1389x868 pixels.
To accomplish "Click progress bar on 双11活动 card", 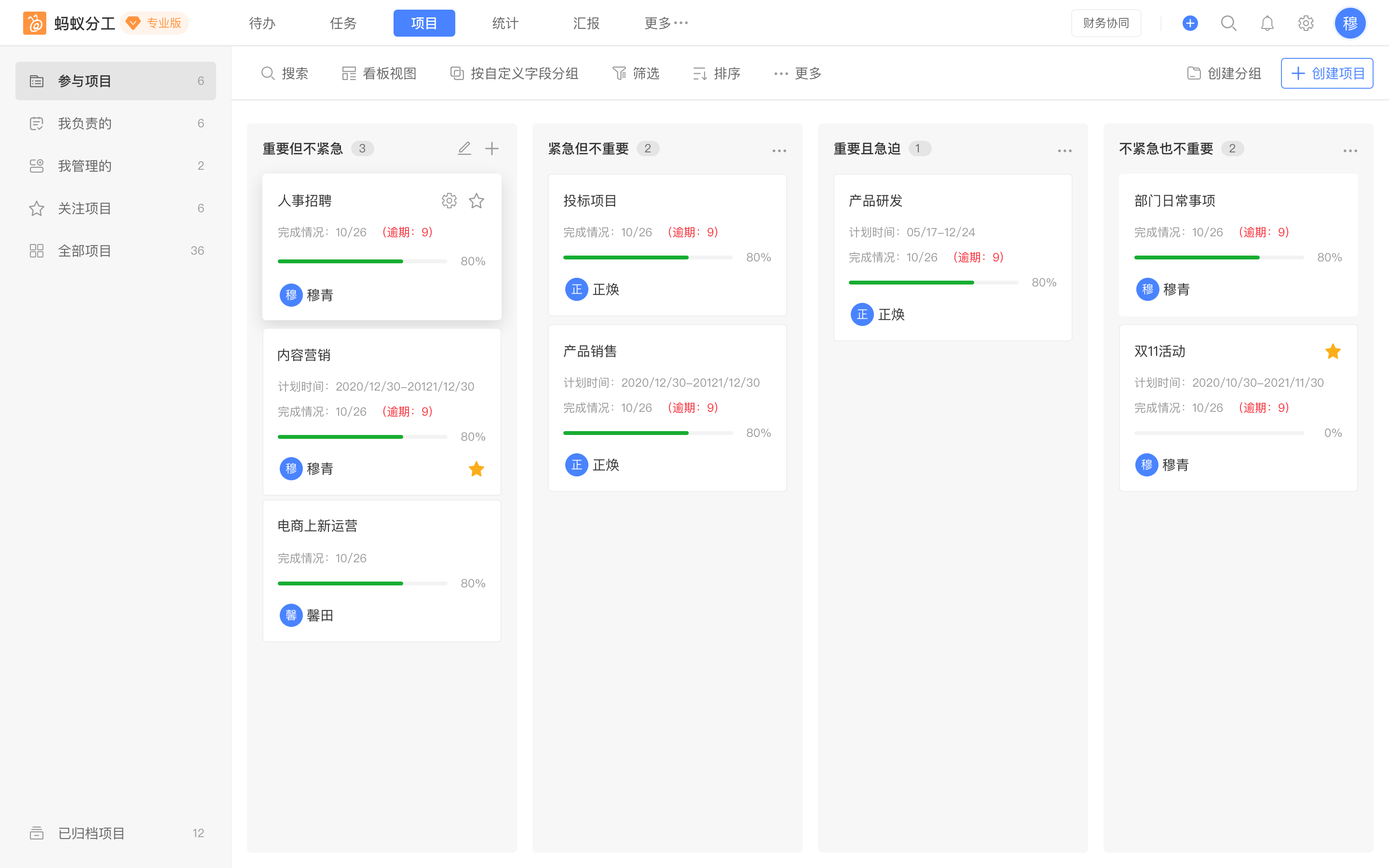I will point(1219,433).
